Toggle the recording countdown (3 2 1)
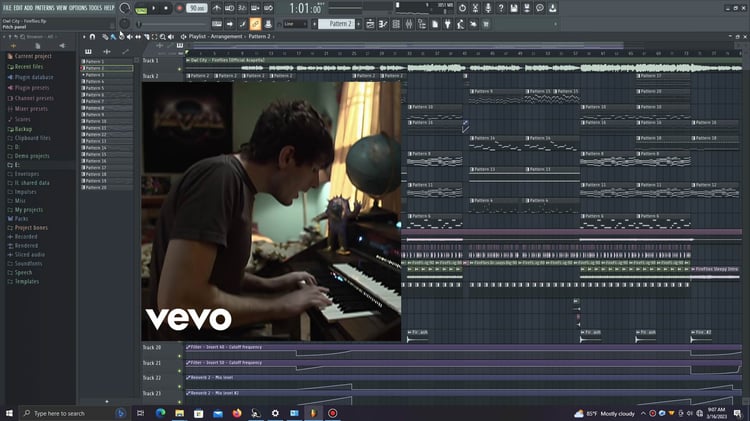750x421 pixels. click(x=243, y=8)
